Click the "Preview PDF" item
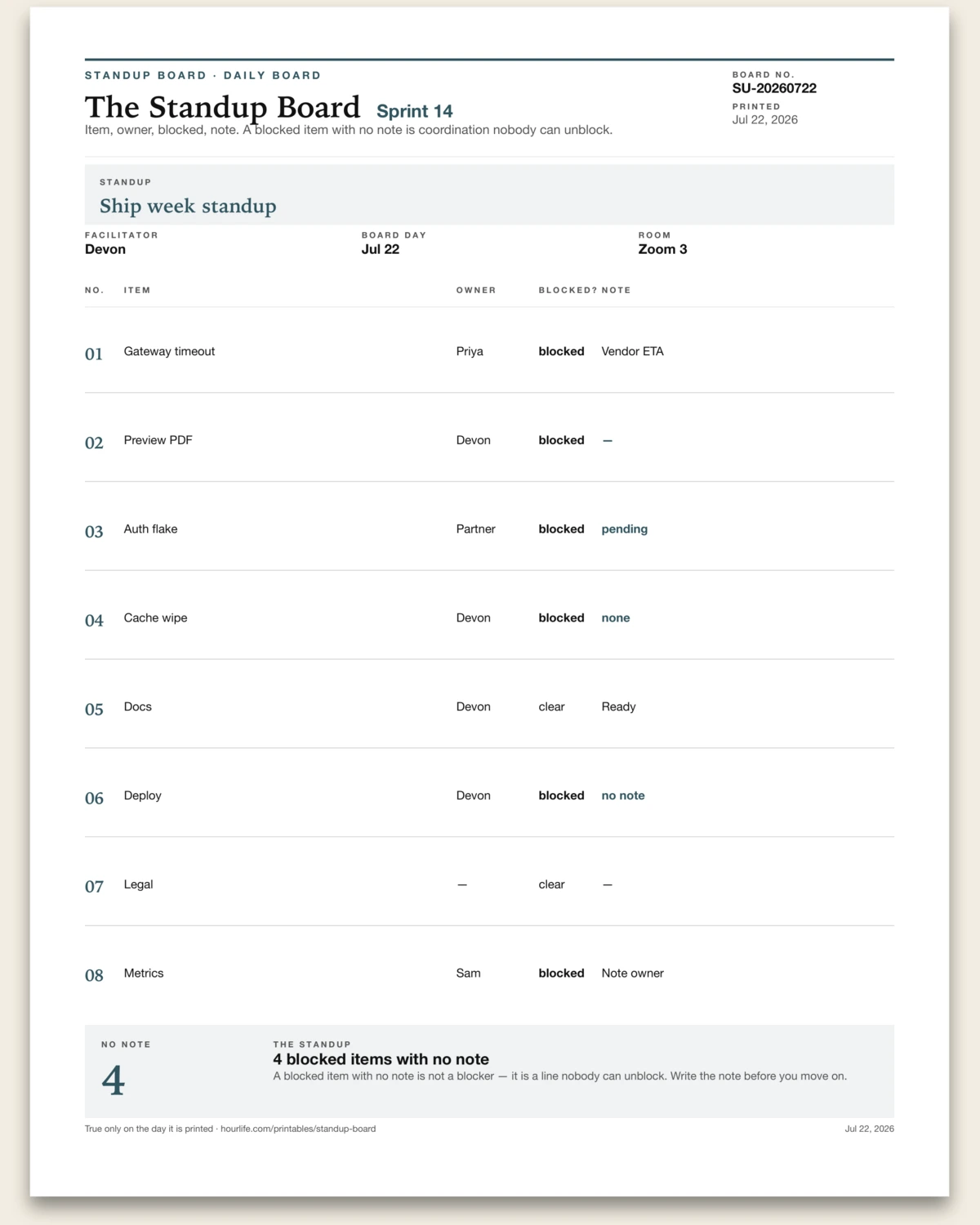 pos(158,440)
